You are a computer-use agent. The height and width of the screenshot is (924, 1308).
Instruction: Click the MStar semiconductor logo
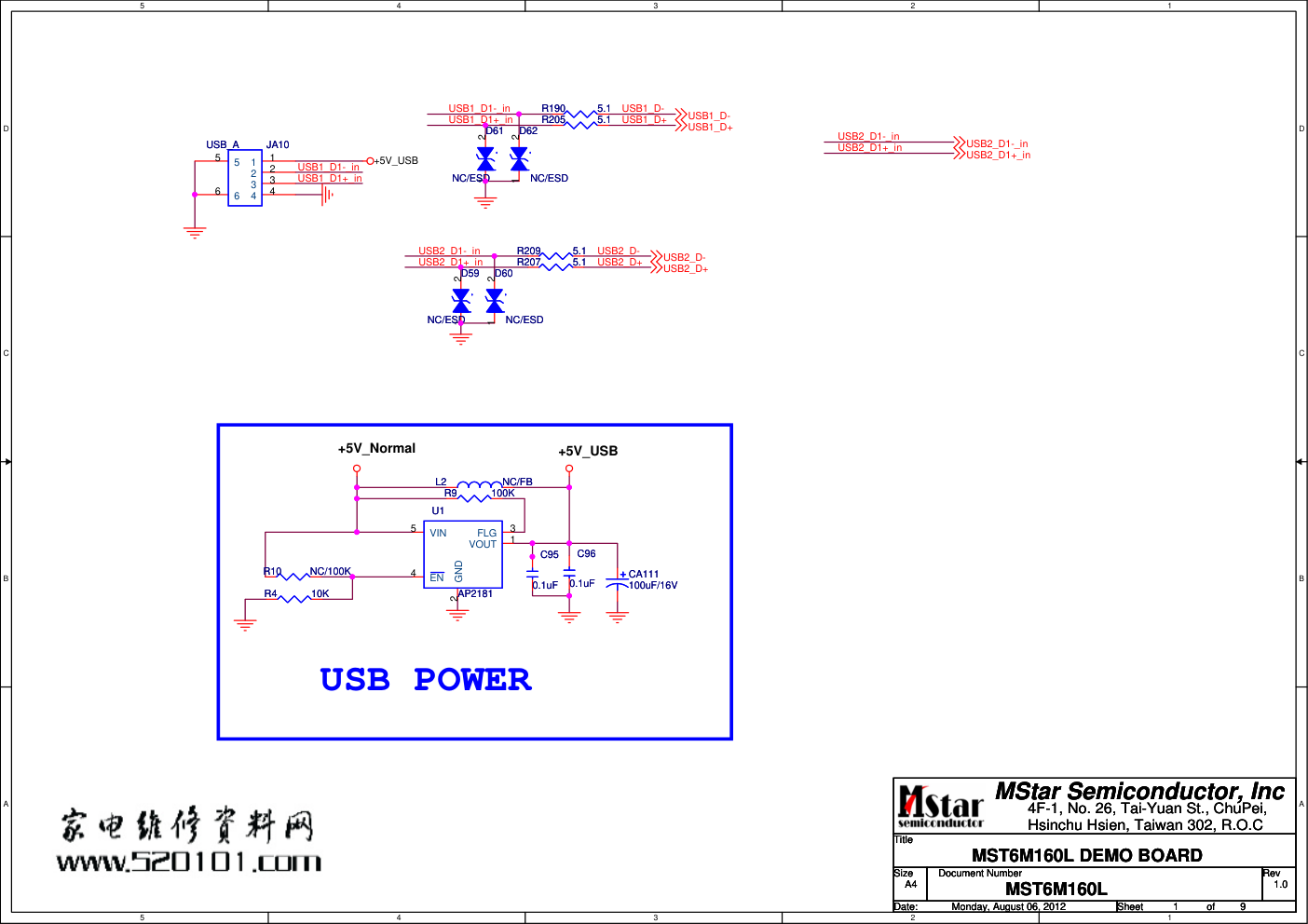(940, 807)
